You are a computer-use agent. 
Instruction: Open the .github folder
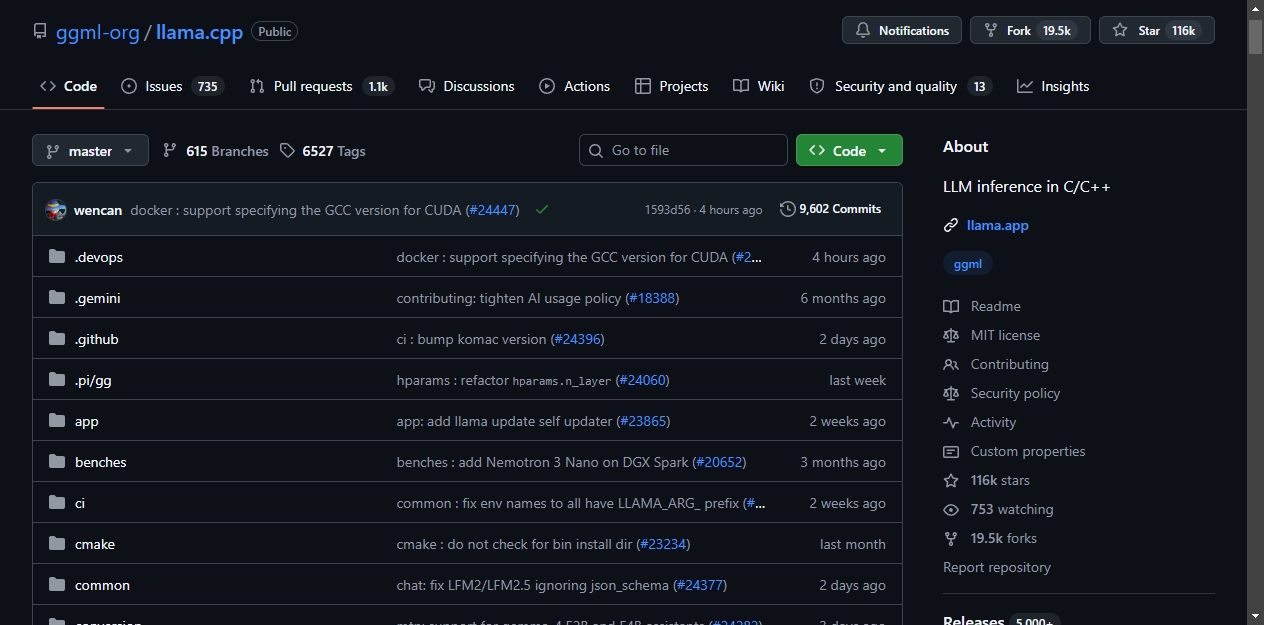coord(97,339)
